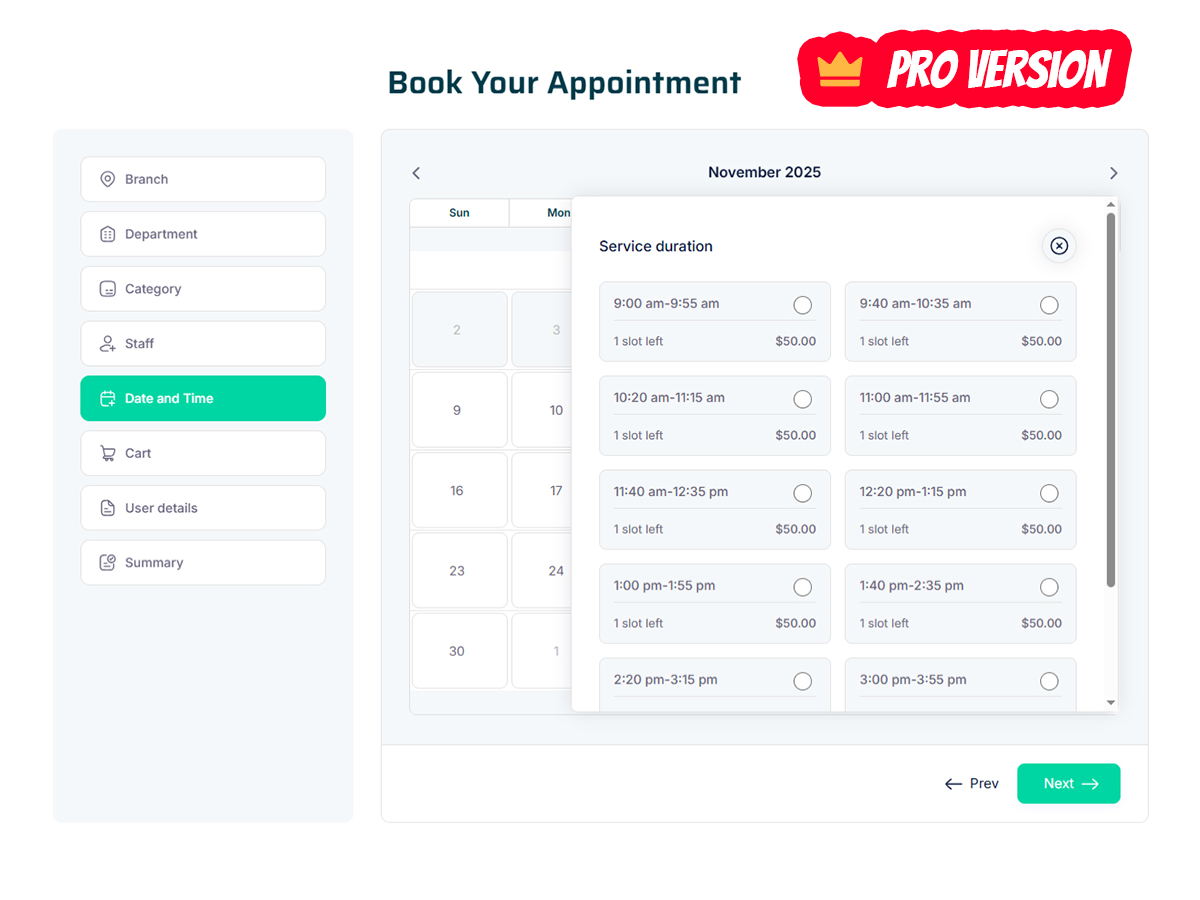Close the Service duration popup
The height and width of the screenshot is (900, 1200).
pyautogui.click(x=1059, y=246)
